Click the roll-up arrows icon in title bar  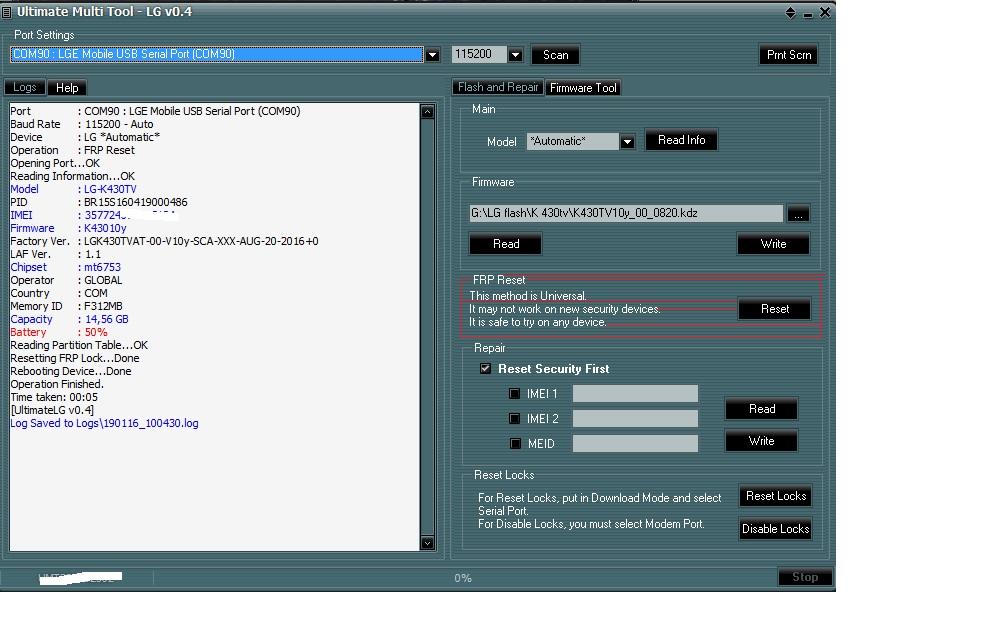pyautogui.click(x=791, y=12)
